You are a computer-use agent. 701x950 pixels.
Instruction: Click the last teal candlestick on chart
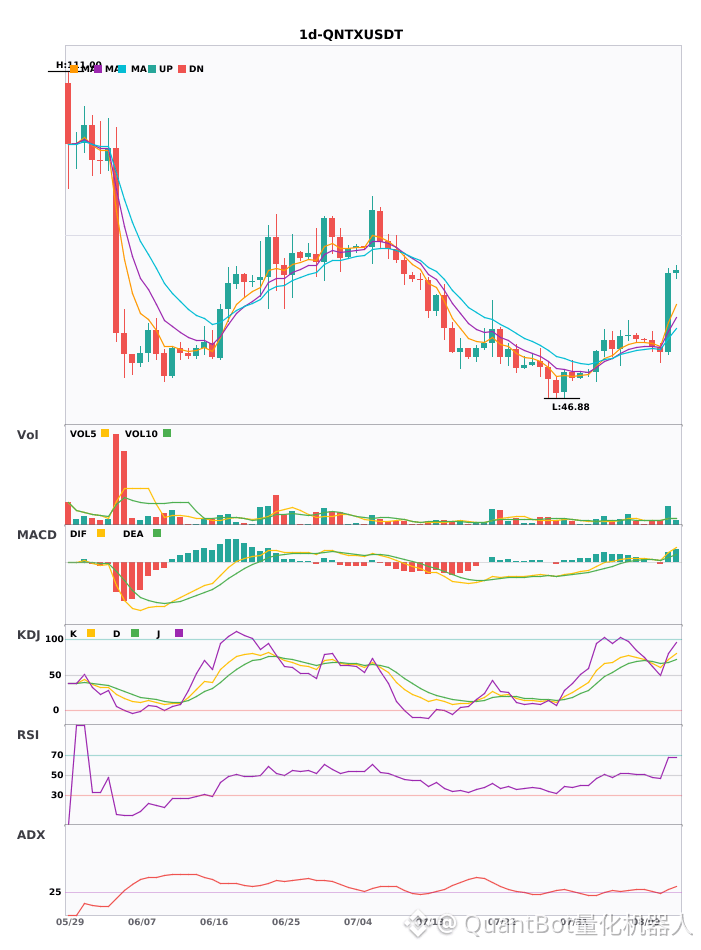(x=676, y=272)
